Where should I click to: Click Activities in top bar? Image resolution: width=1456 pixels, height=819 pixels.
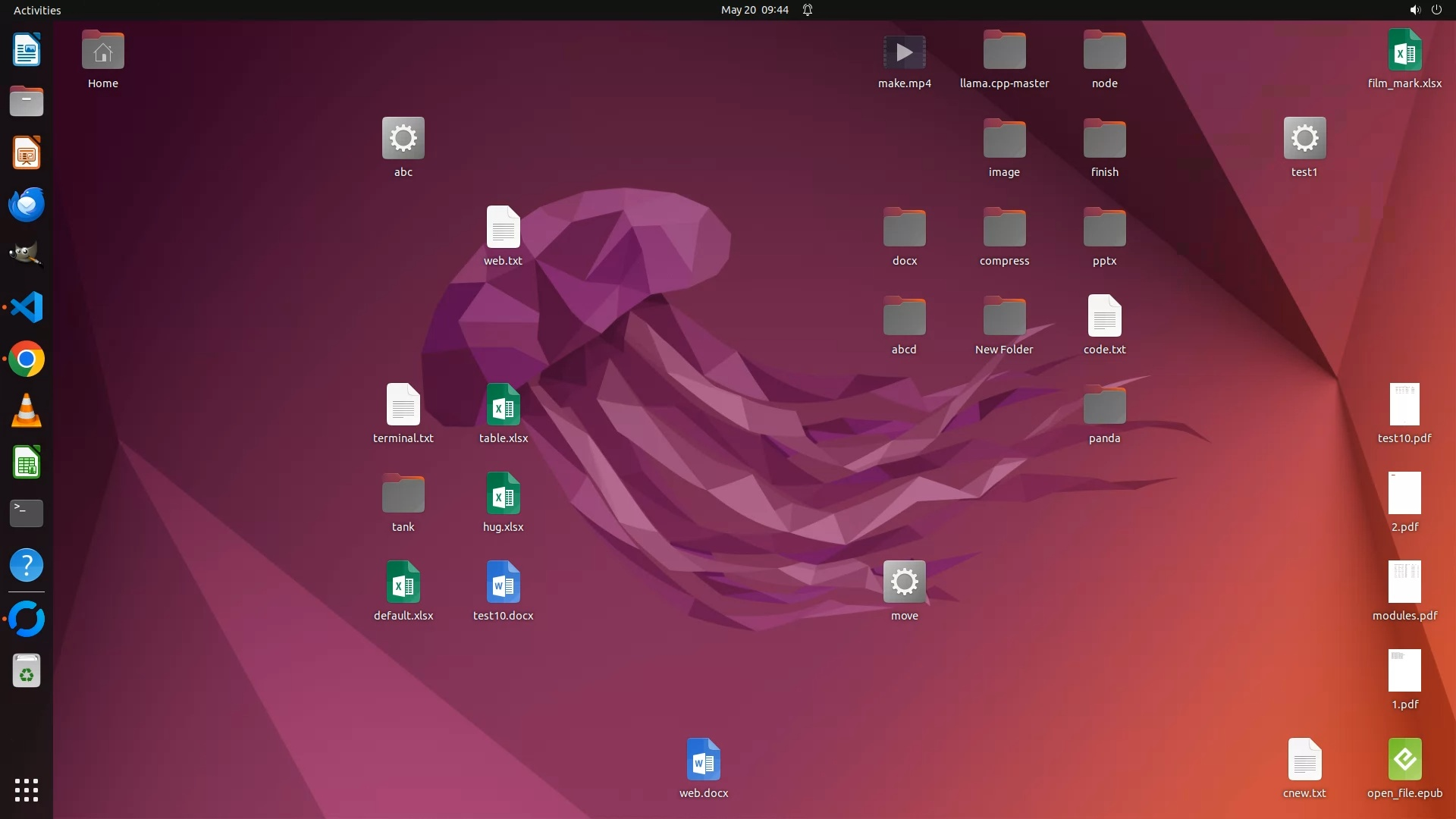click(37, 10)
